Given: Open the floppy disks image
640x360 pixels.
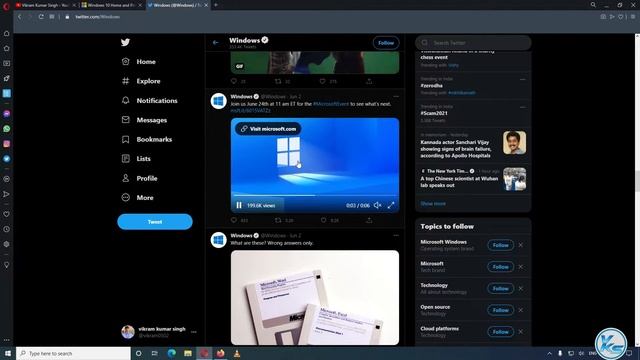Looking at the screenshot, I should 315,298.
